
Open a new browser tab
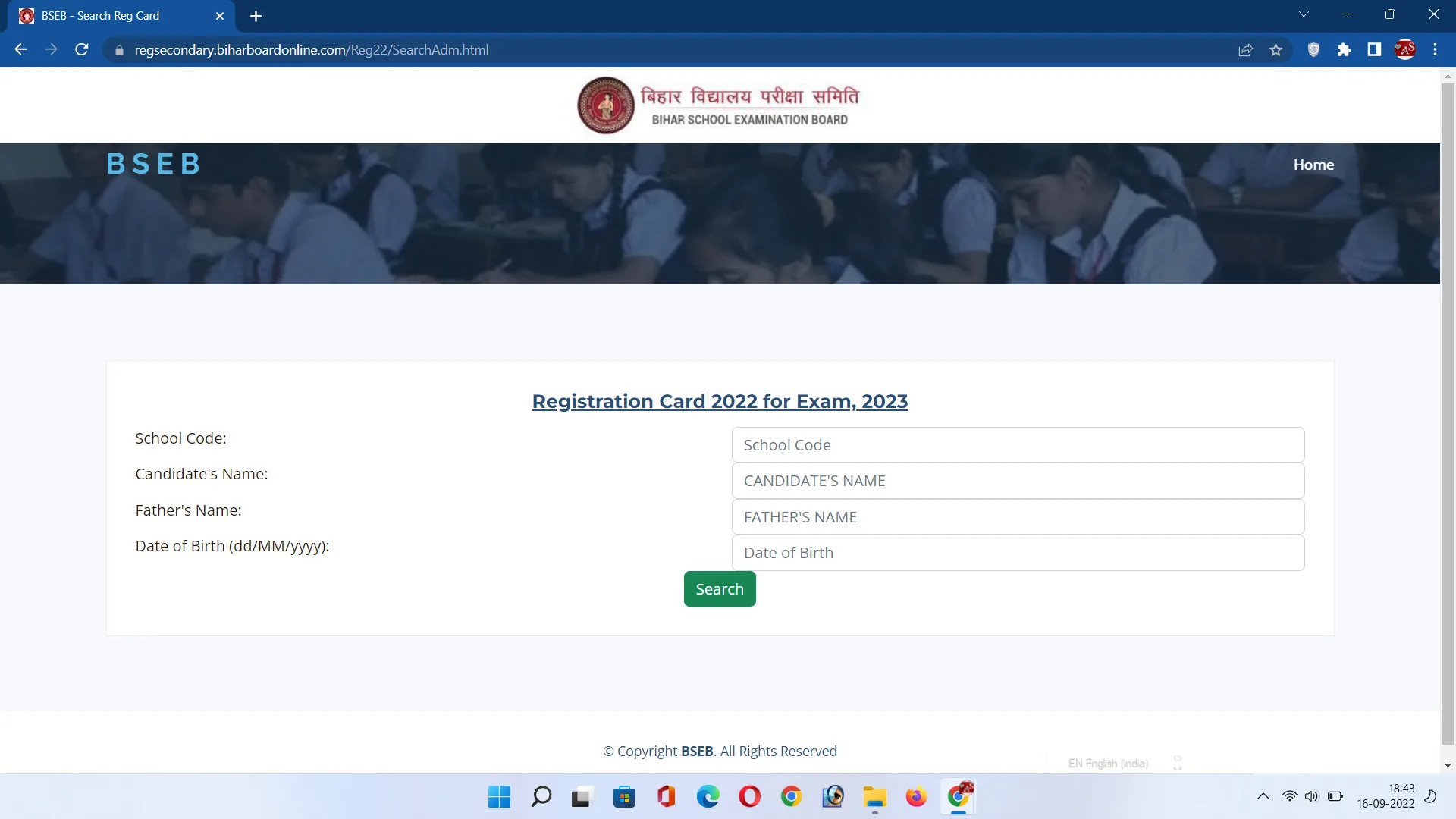tap(256, 16)
